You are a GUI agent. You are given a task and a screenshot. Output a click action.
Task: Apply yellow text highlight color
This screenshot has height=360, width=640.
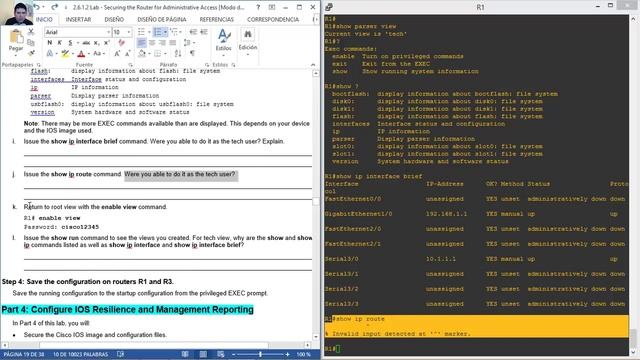(x=65, y=53)
